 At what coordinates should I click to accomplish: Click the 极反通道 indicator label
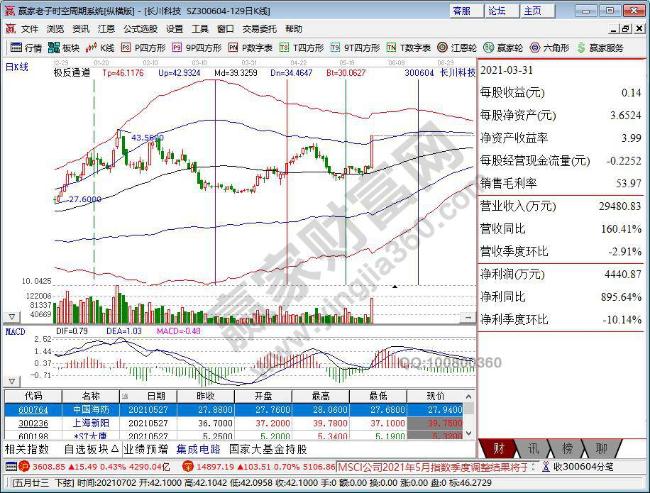tap(72, 73)
